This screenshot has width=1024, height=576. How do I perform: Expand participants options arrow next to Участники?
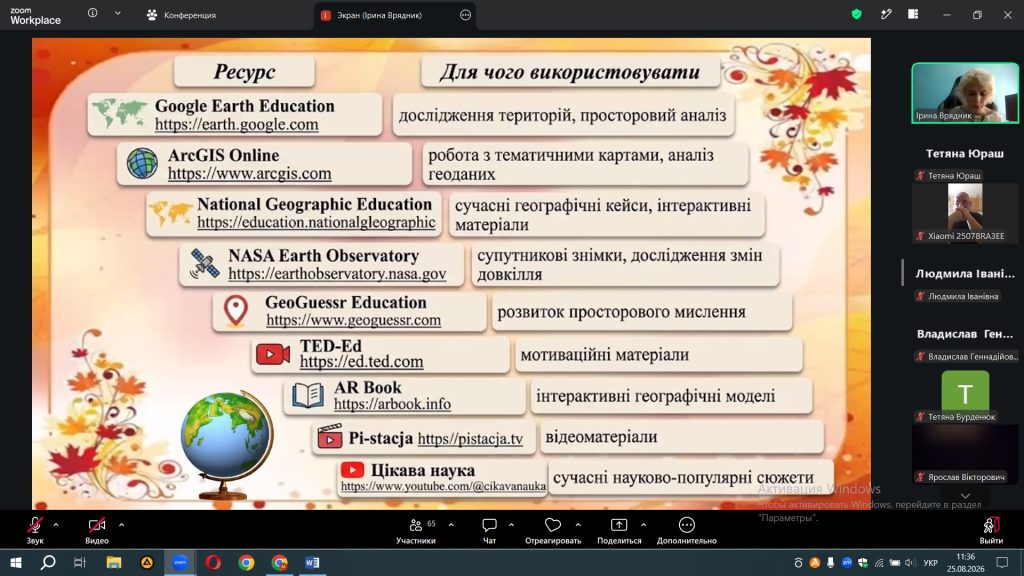pos(451,525)
